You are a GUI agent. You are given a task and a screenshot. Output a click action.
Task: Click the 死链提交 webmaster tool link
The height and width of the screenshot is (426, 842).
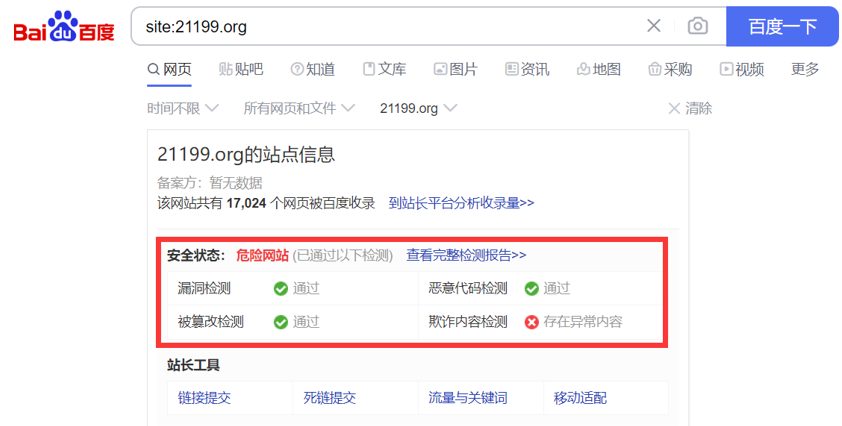(330, 398)
